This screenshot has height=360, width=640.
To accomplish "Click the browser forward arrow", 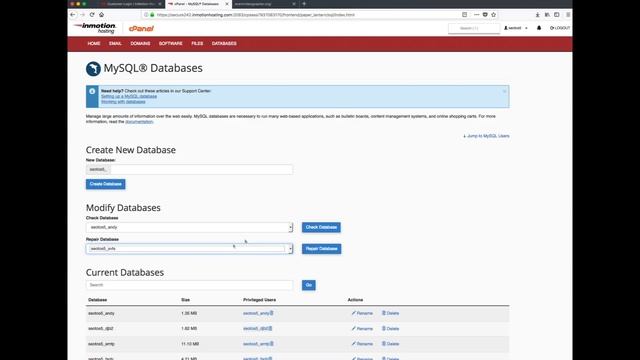I will click(82, 15).
